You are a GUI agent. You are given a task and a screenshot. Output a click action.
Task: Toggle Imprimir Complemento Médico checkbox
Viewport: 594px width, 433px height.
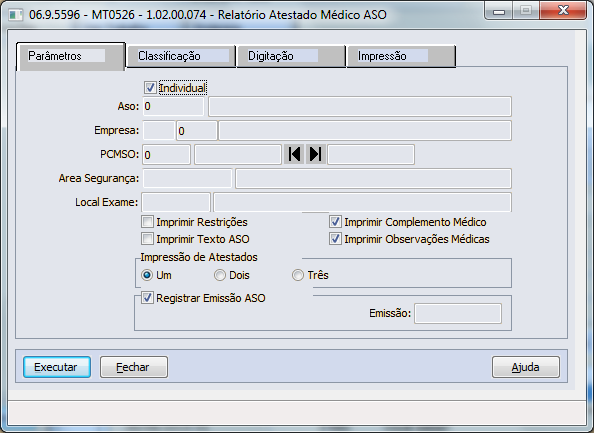335,222
